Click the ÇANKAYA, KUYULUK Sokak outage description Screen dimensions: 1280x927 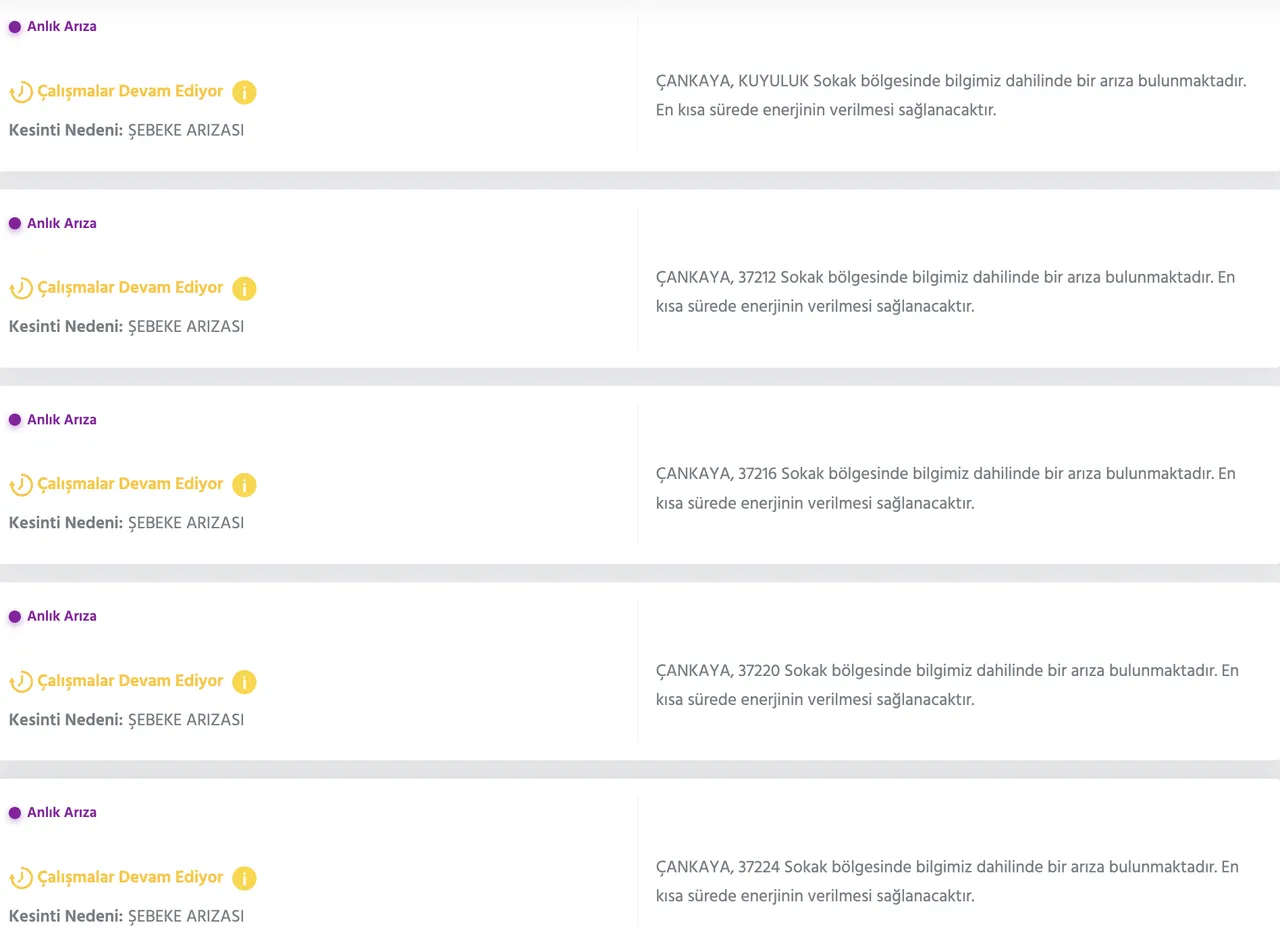click(950, 95)
